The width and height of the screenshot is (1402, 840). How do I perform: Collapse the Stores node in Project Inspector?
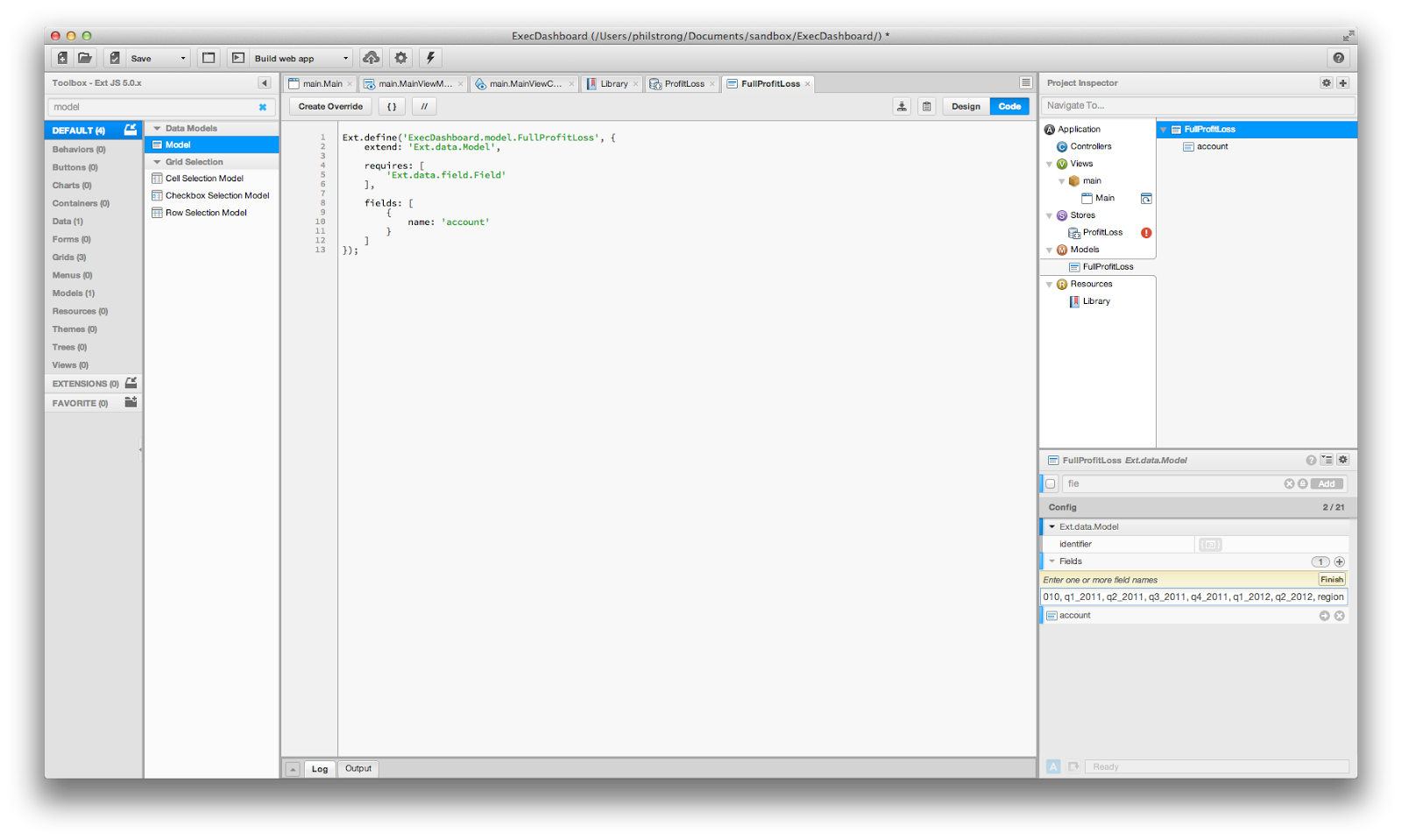pos(1049,215)
